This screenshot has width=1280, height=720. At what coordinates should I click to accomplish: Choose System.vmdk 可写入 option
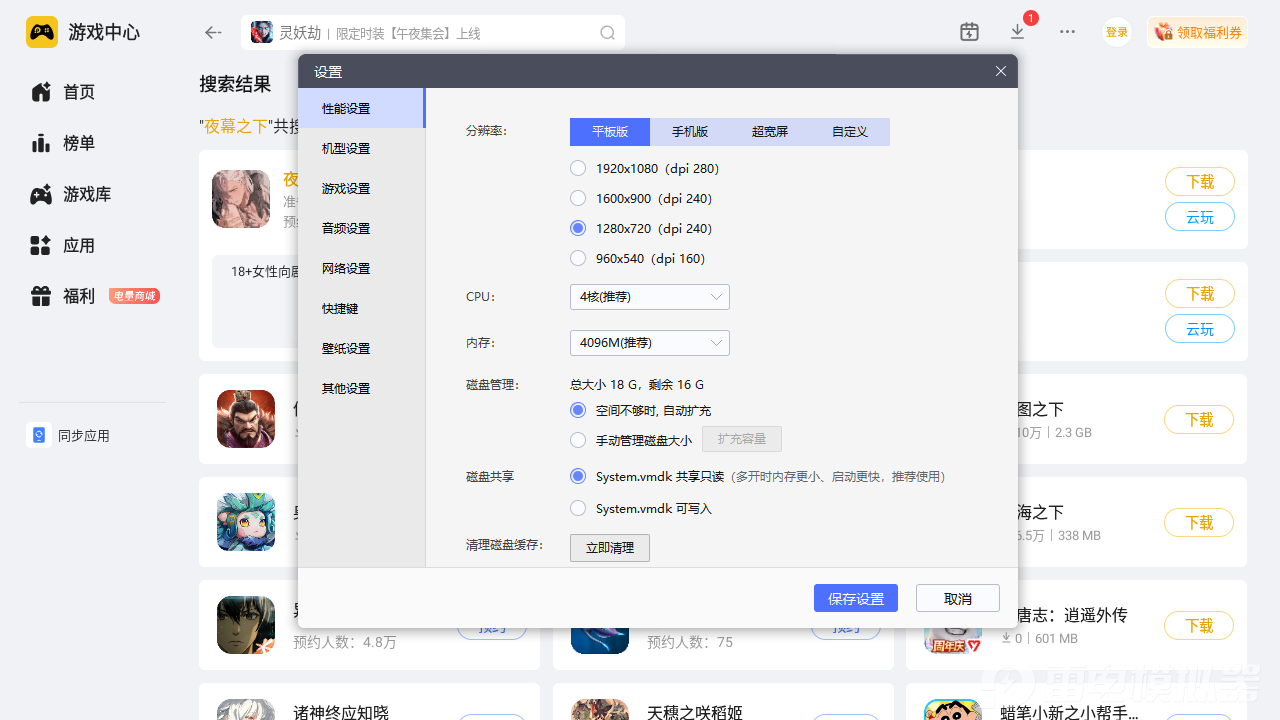pyautogui.click(x=578, y=508)
